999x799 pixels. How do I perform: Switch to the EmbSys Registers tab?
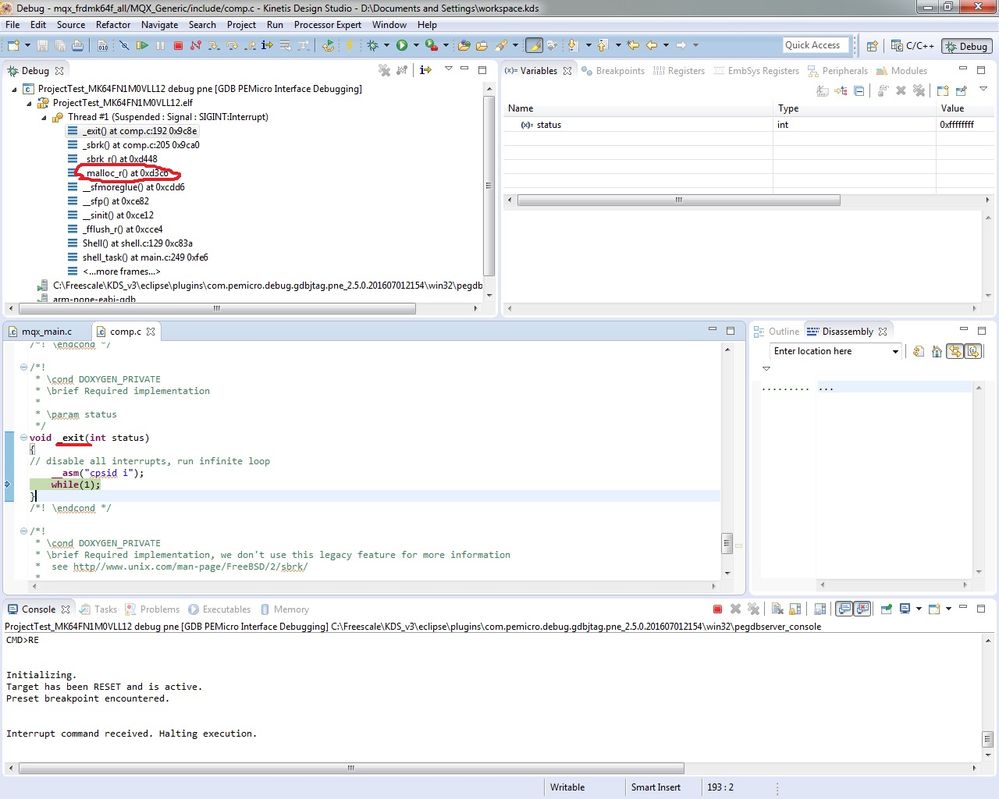click(756, 71)
